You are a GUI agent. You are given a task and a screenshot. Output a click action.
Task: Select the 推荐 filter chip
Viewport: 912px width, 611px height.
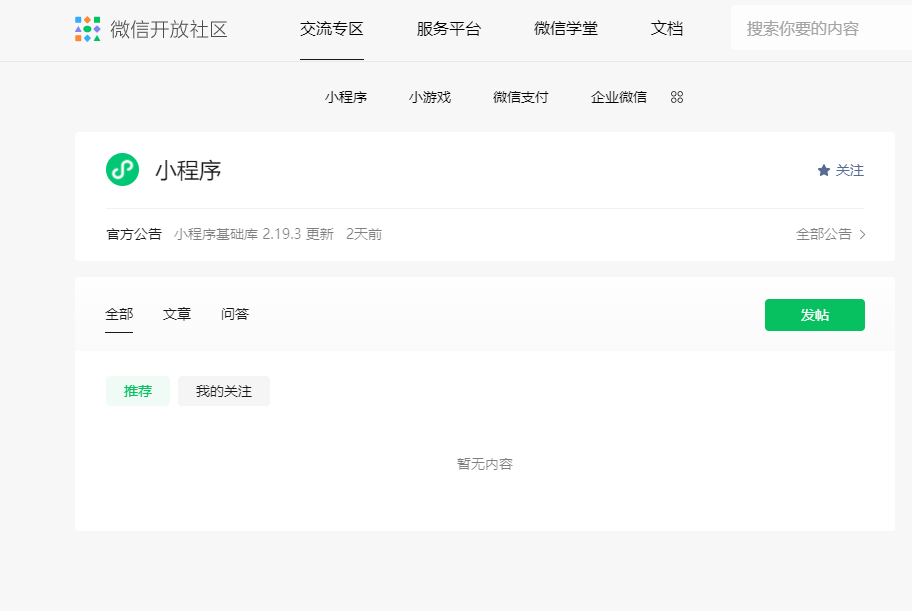coord(138,391)
